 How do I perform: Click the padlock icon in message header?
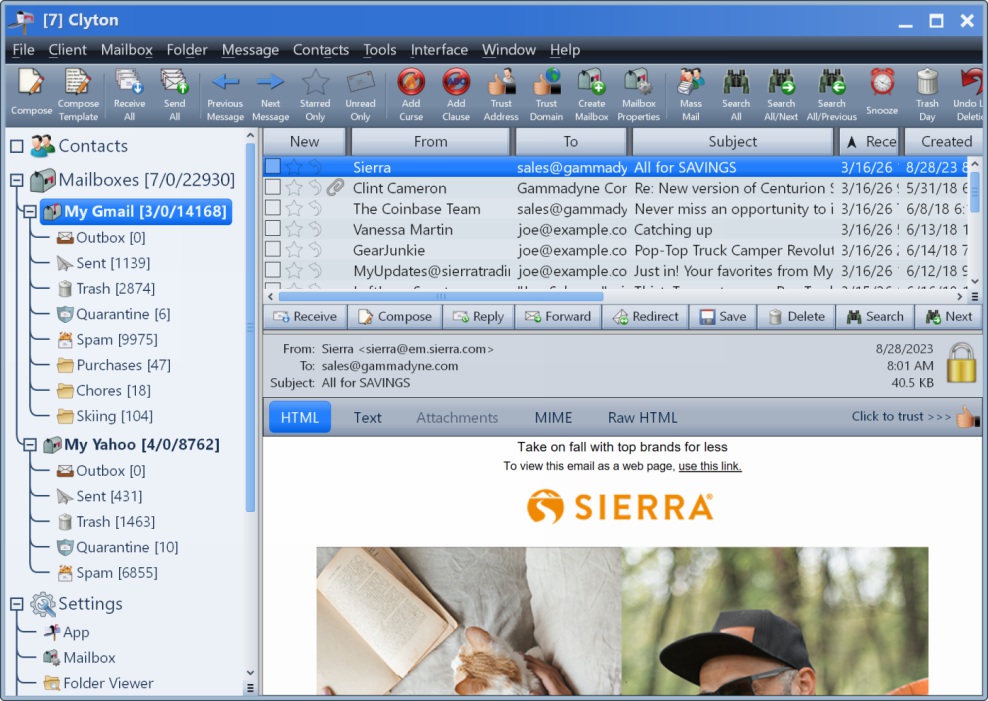click(961, 363)
